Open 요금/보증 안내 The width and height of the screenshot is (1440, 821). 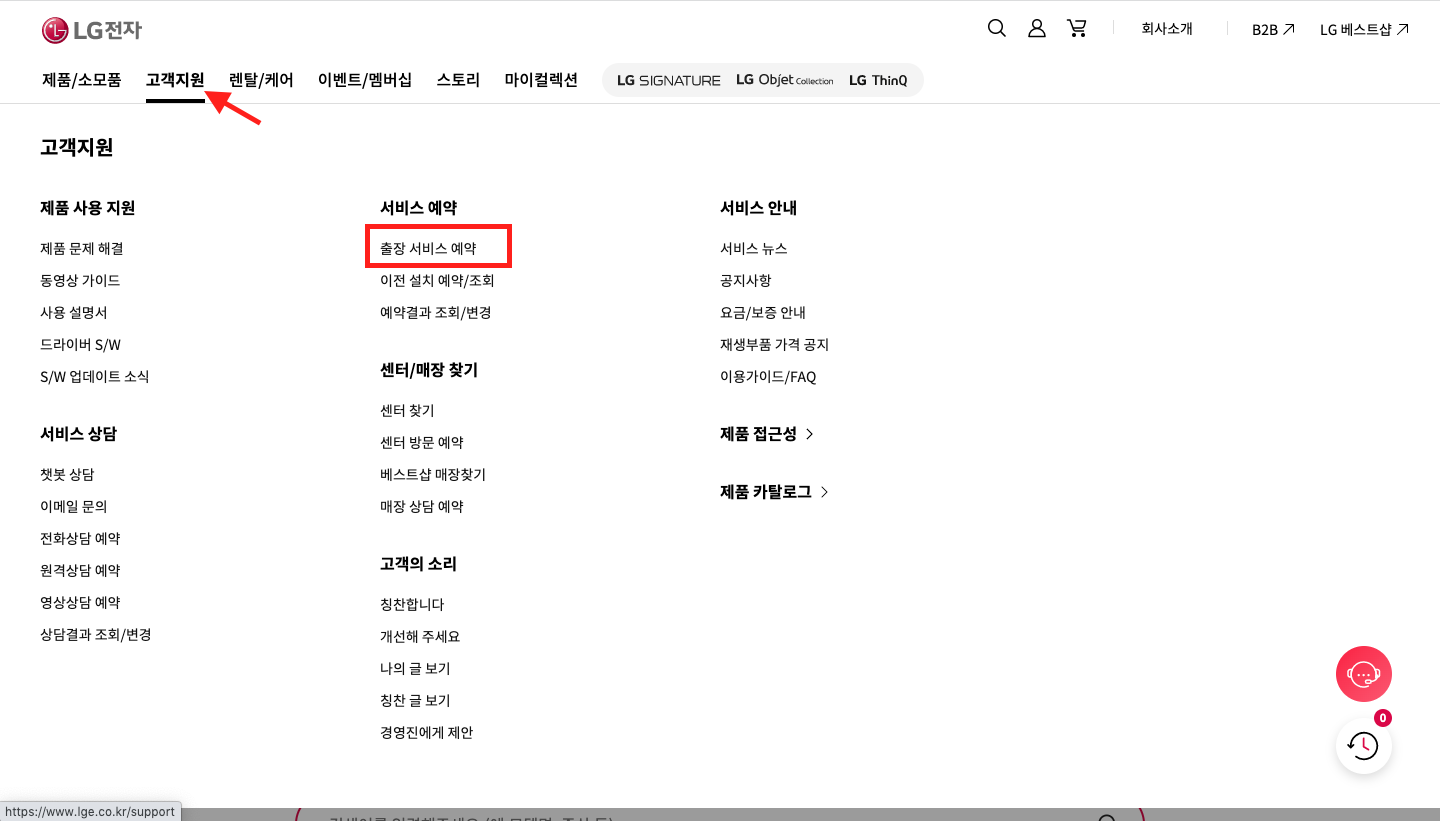[763, 312]
